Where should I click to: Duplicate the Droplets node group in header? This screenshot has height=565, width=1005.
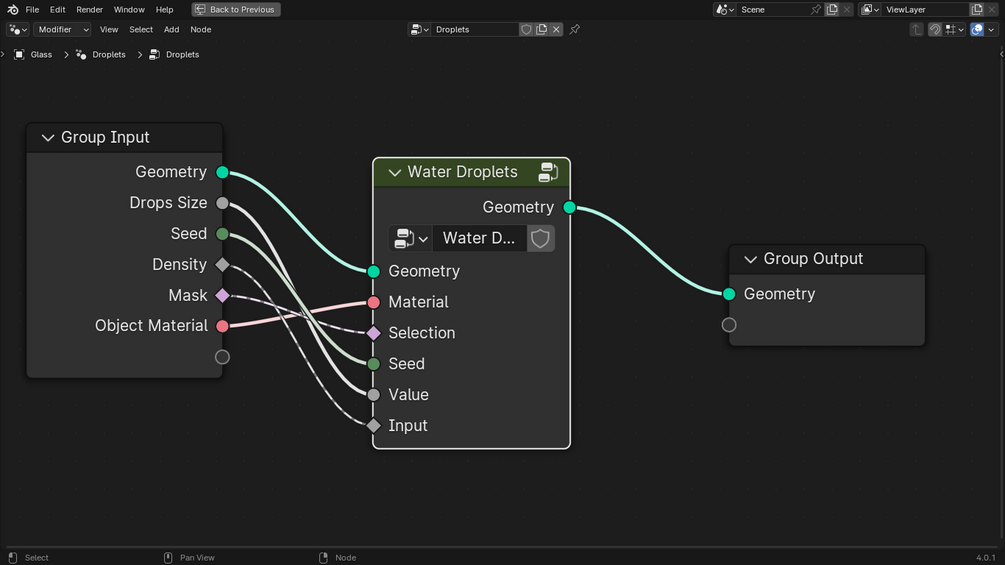pyautogui.click(x=542, y=29)
